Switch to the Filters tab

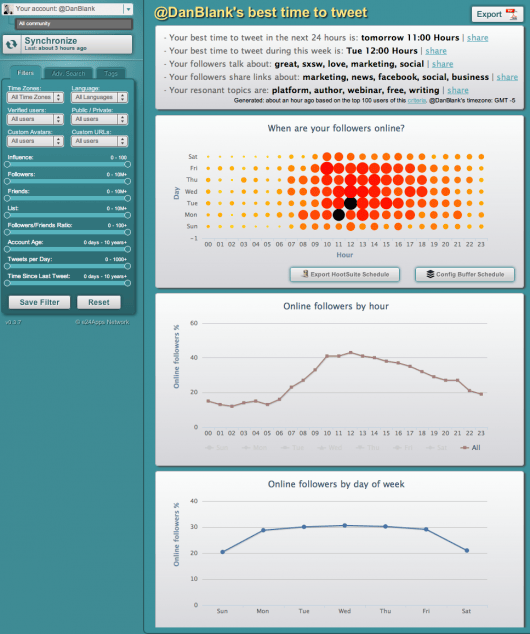tap(25, 73)
